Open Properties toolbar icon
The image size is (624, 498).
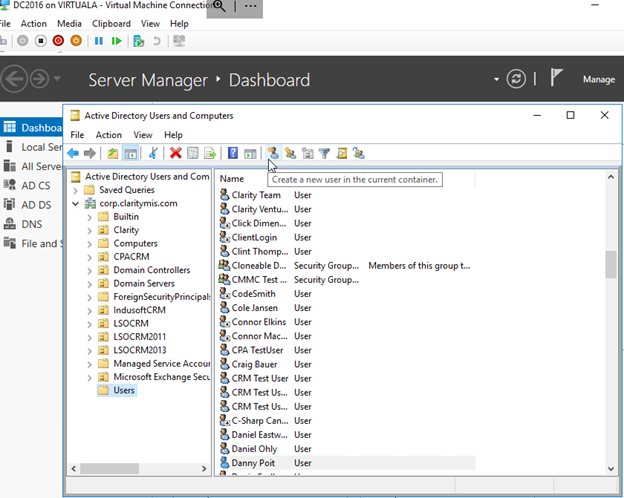tap(193, 153)
